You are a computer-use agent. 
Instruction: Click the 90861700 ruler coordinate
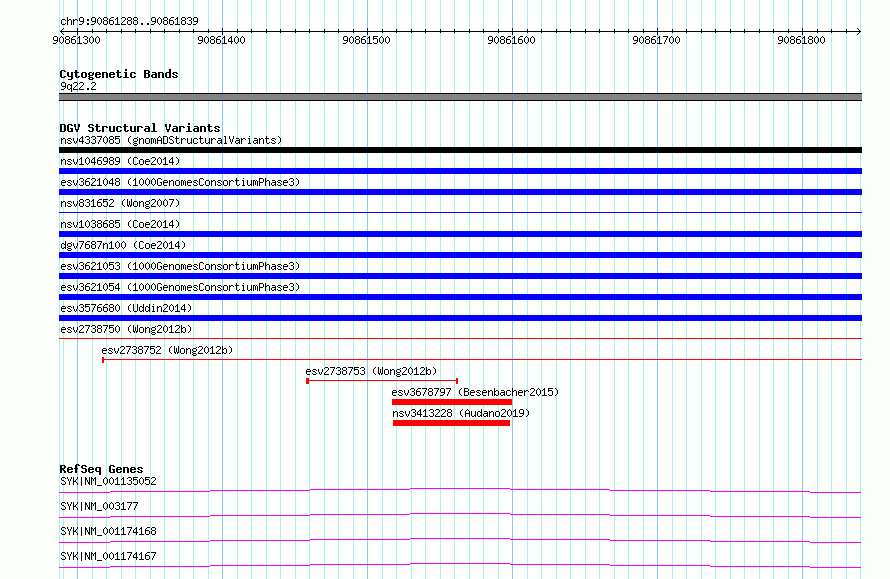tap(657, 40)
